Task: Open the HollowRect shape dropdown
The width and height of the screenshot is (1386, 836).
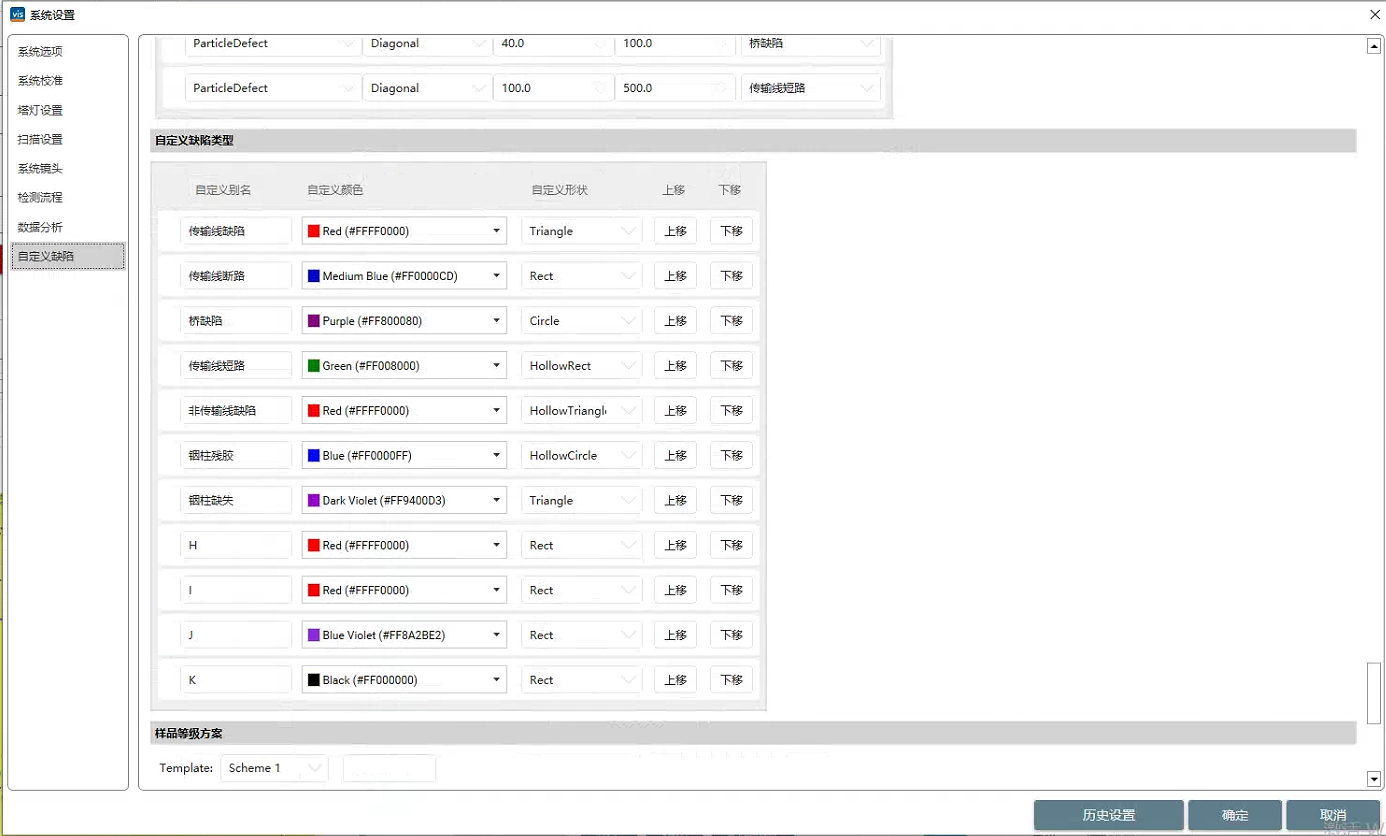Action: (x=582, y=366)
